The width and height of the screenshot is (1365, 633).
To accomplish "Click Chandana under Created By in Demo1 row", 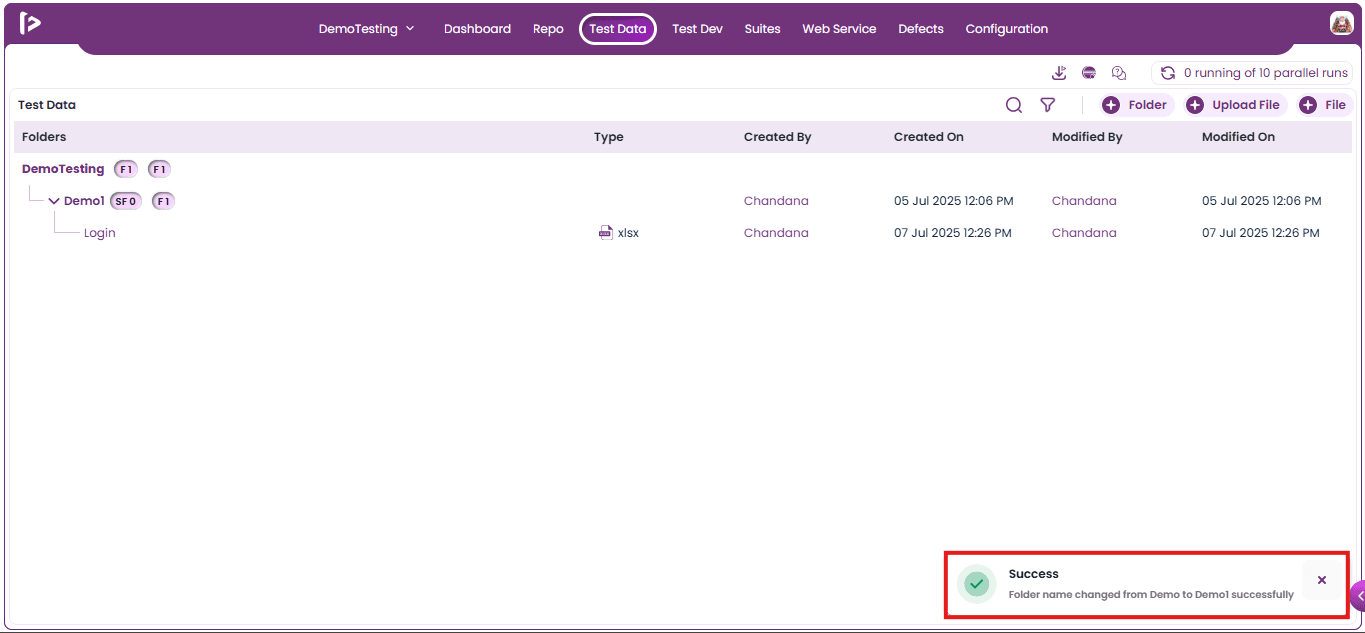I will pos(776,201).
